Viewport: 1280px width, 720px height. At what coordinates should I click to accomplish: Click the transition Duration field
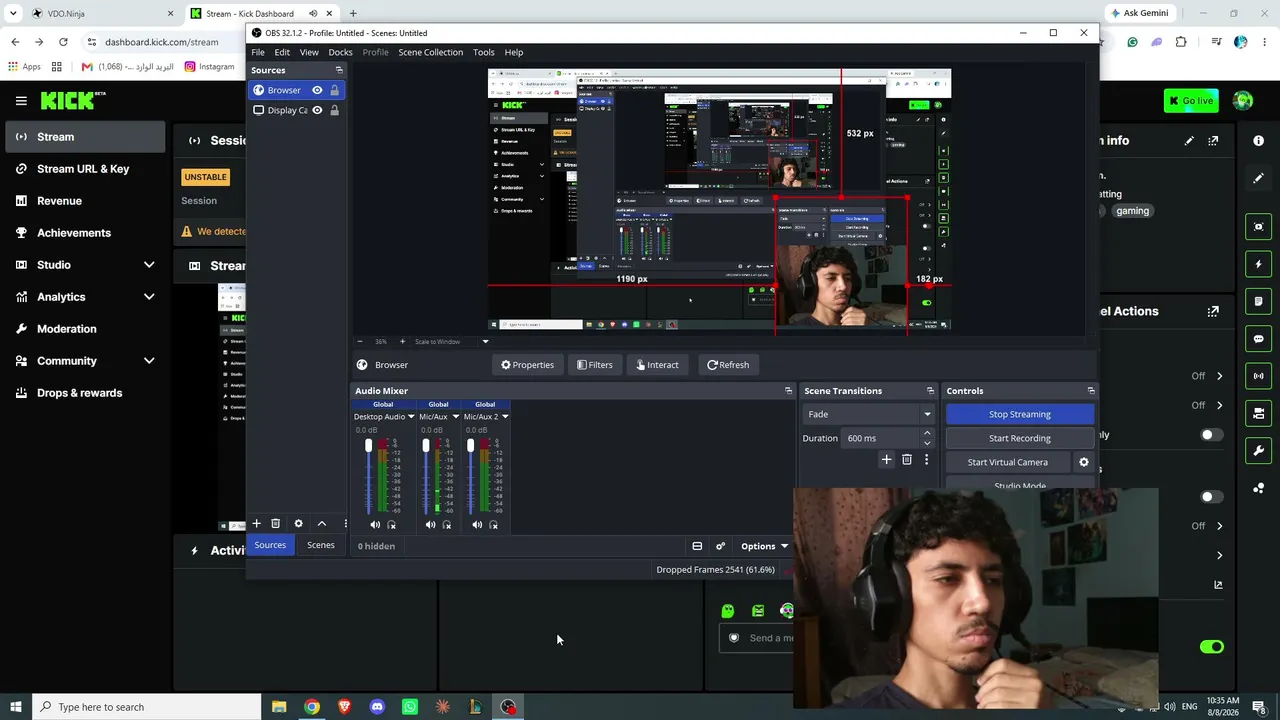(882, 438)
